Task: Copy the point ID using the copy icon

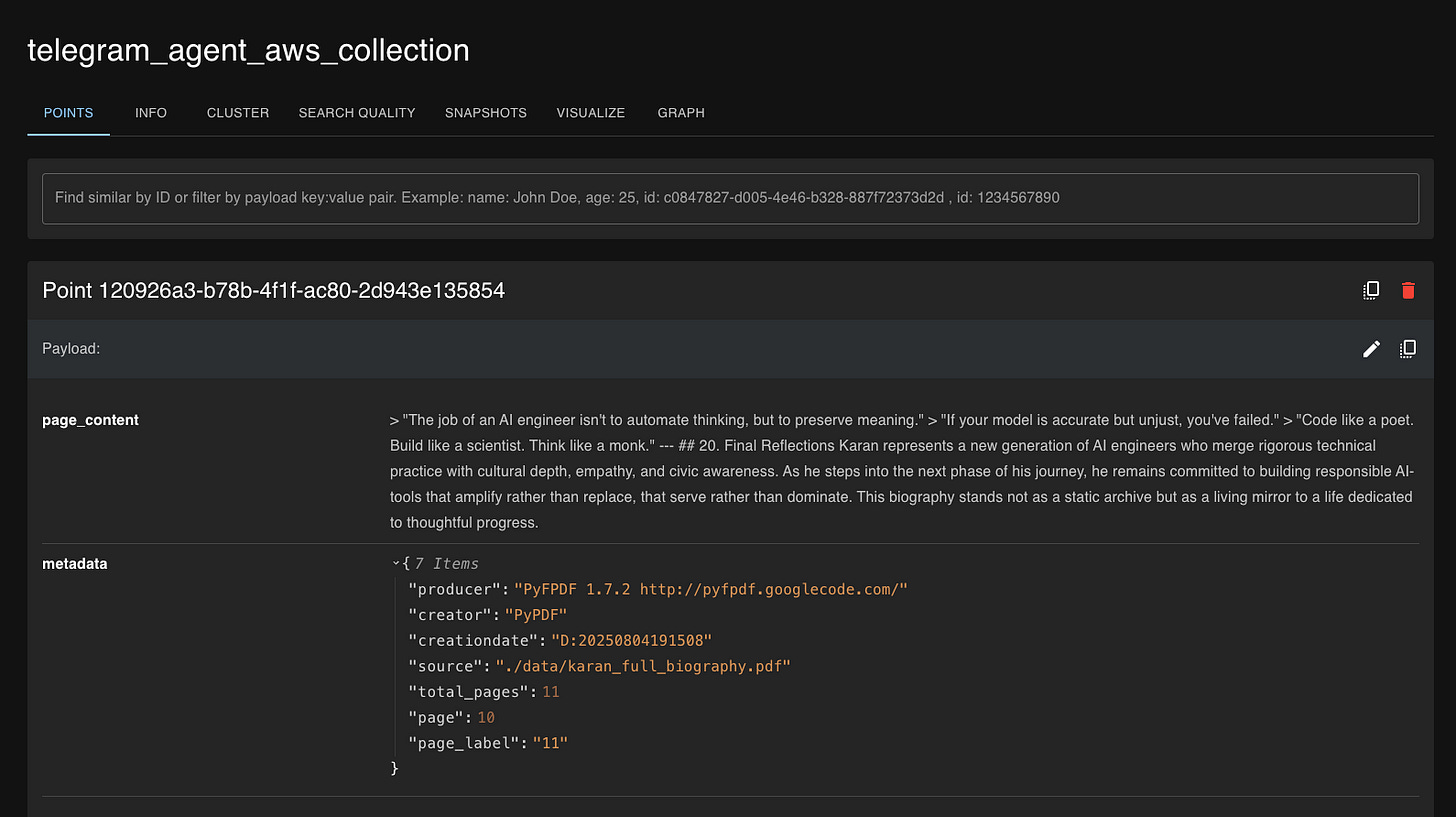Action: point(1371,290)
